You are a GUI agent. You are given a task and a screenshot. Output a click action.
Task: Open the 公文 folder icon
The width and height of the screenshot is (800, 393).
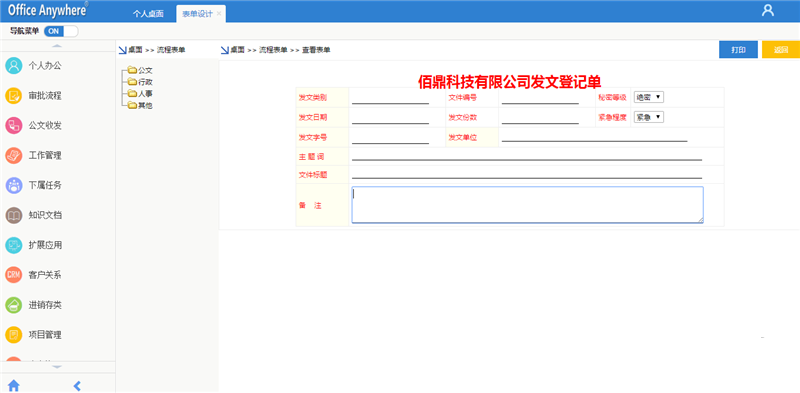(133, 70)
